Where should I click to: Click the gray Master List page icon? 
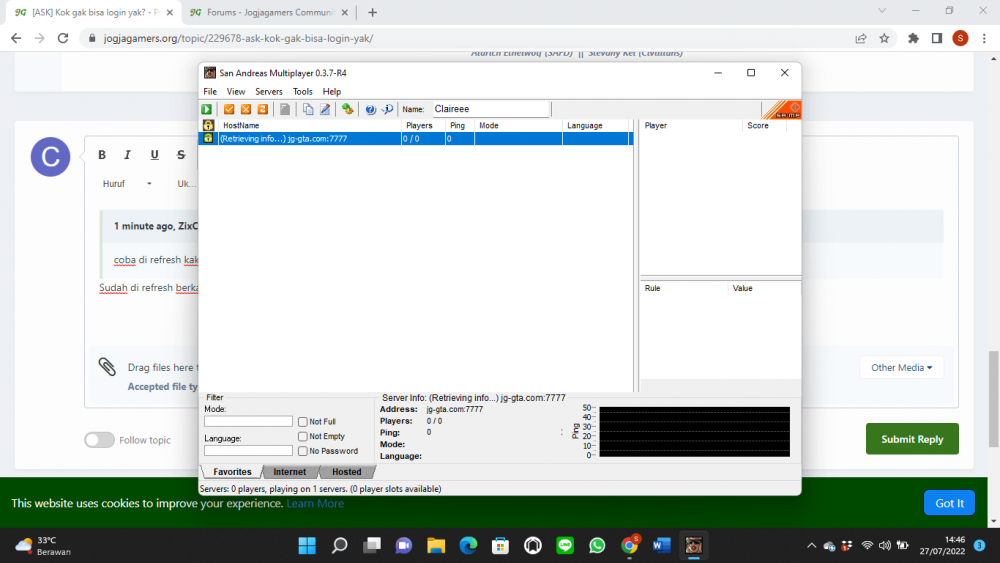(285, 110)
